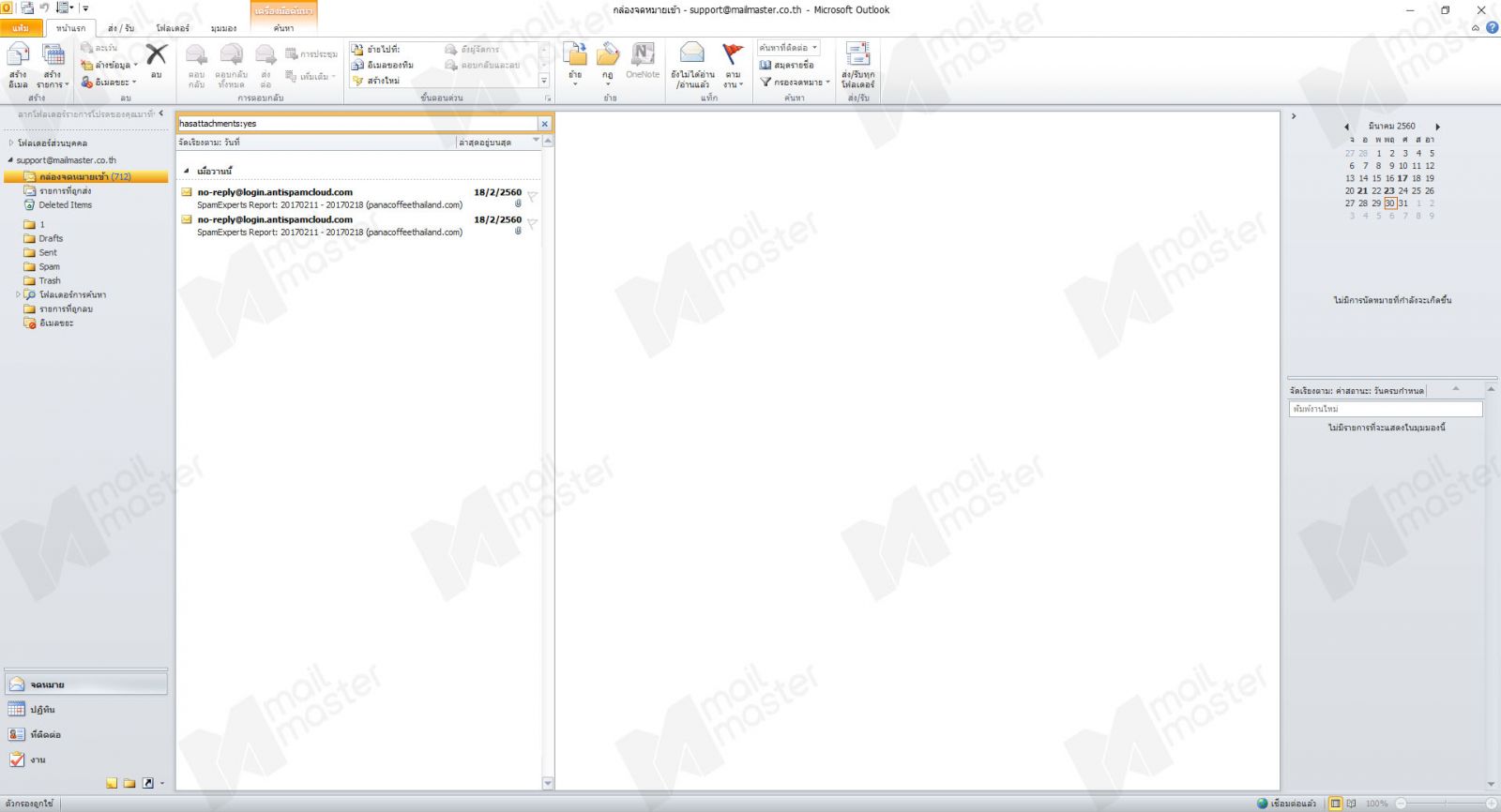
Task: Switch to the Home (หน้าแรก) tab
Action: [70, 28]
